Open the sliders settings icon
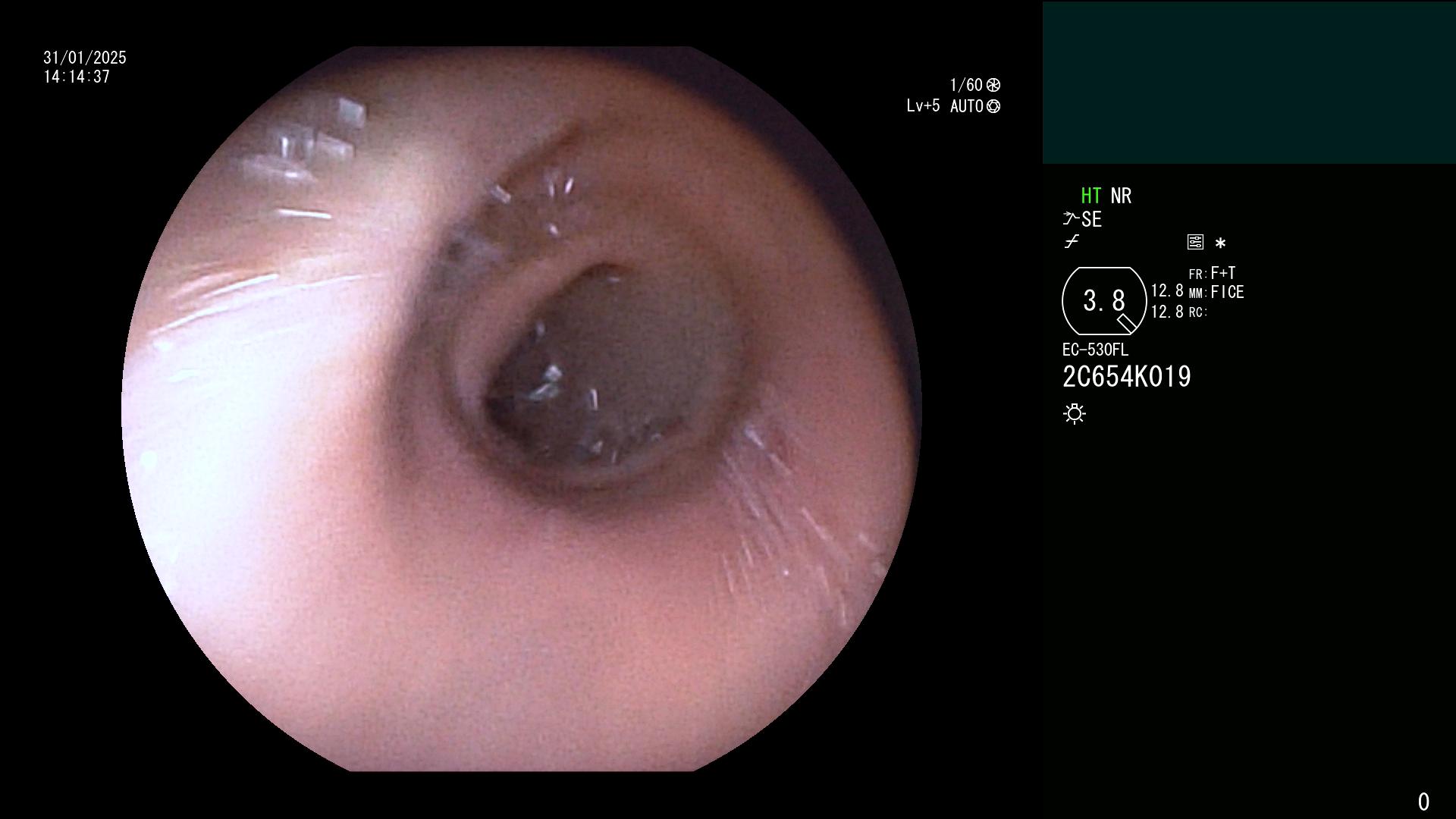The height and width of the screenshot is (819, 1456). pos(1195,242)
